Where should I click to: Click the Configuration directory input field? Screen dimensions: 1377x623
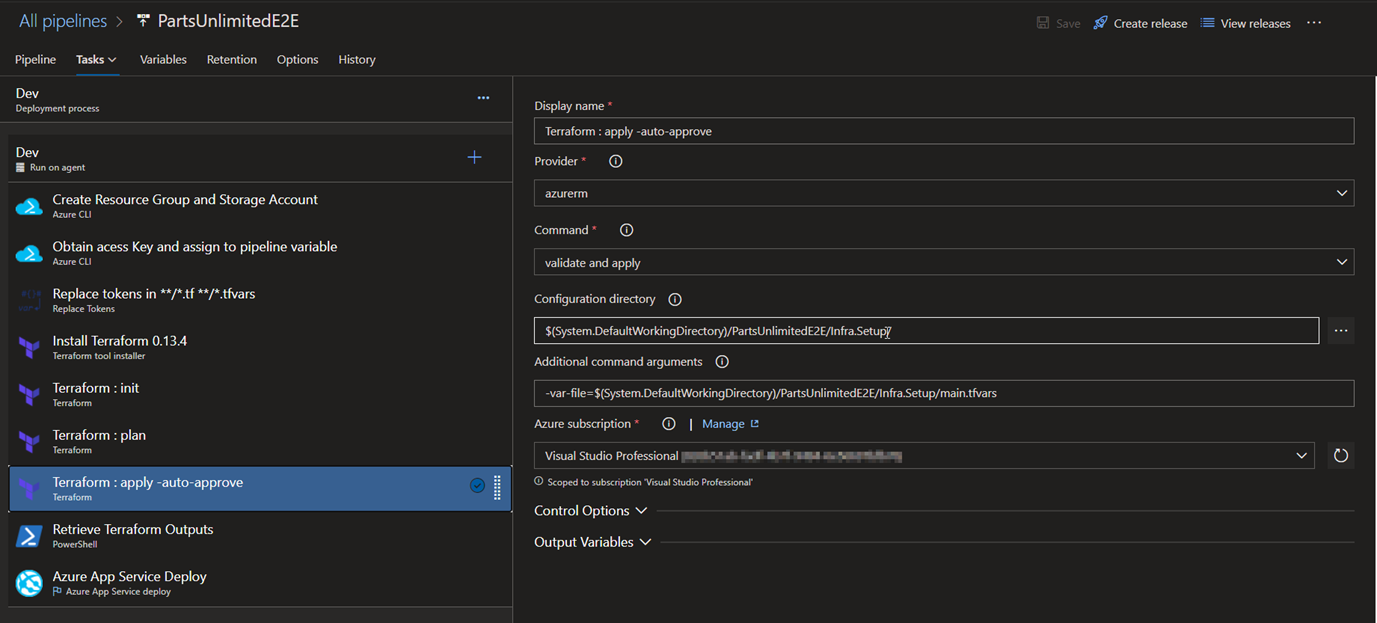point(926,330)
